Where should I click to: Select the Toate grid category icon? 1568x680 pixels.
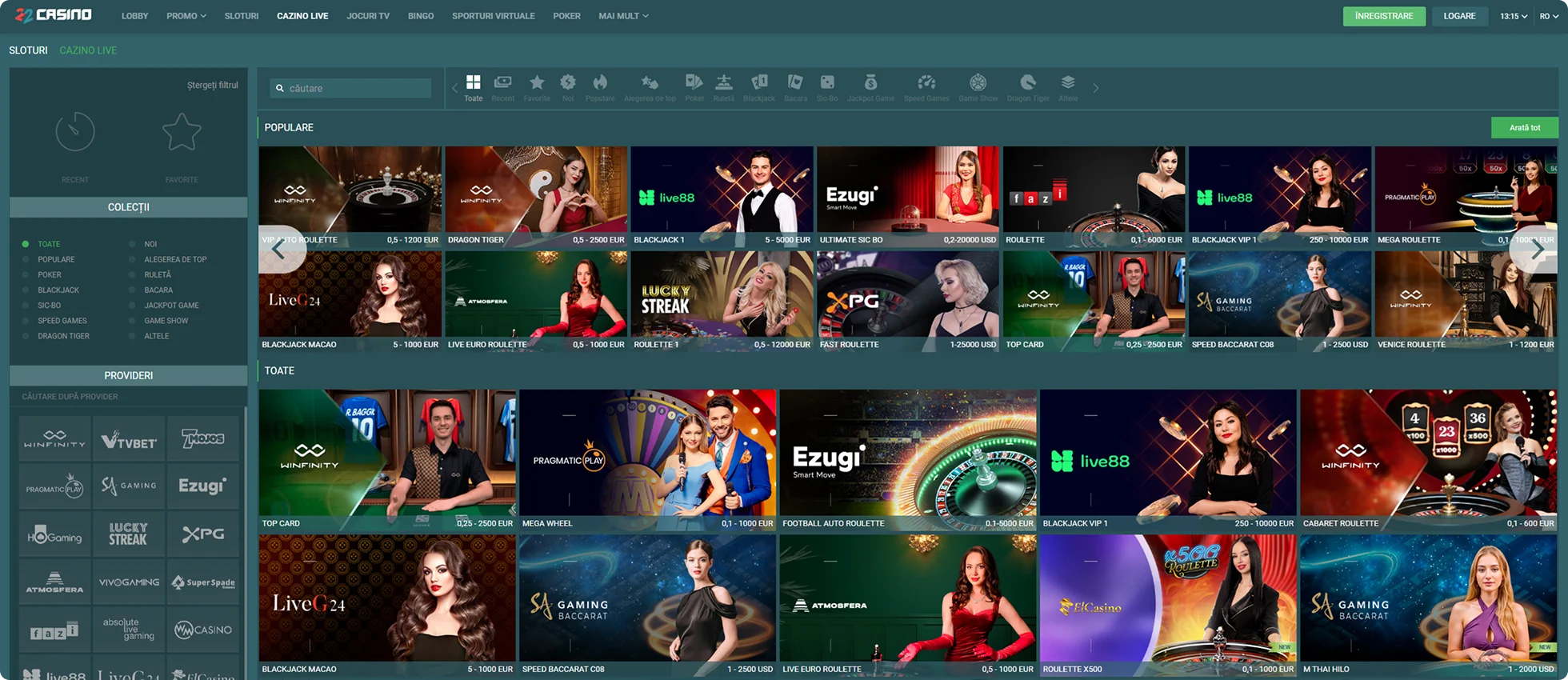pyautogui.click(x=474, y=88)
